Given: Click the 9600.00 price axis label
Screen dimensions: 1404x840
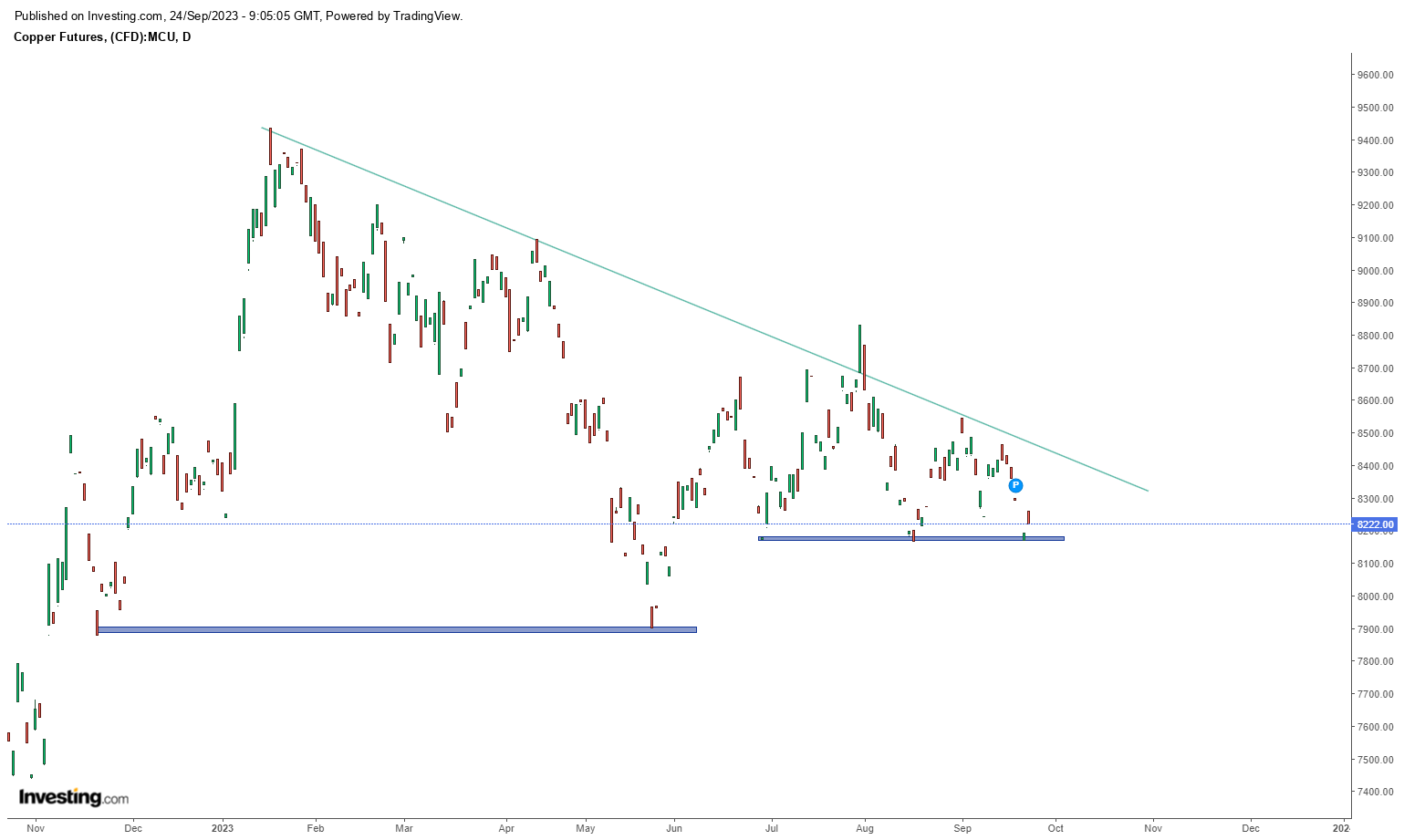Looking at the screenshot, I should click(x=1375, y=75).
